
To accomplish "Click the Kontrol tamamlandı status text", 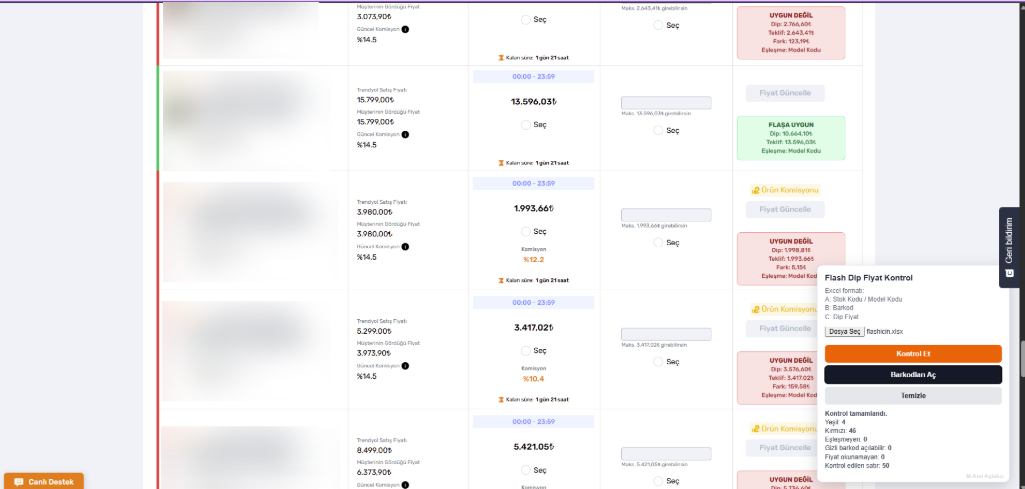I will pos(855,414).
